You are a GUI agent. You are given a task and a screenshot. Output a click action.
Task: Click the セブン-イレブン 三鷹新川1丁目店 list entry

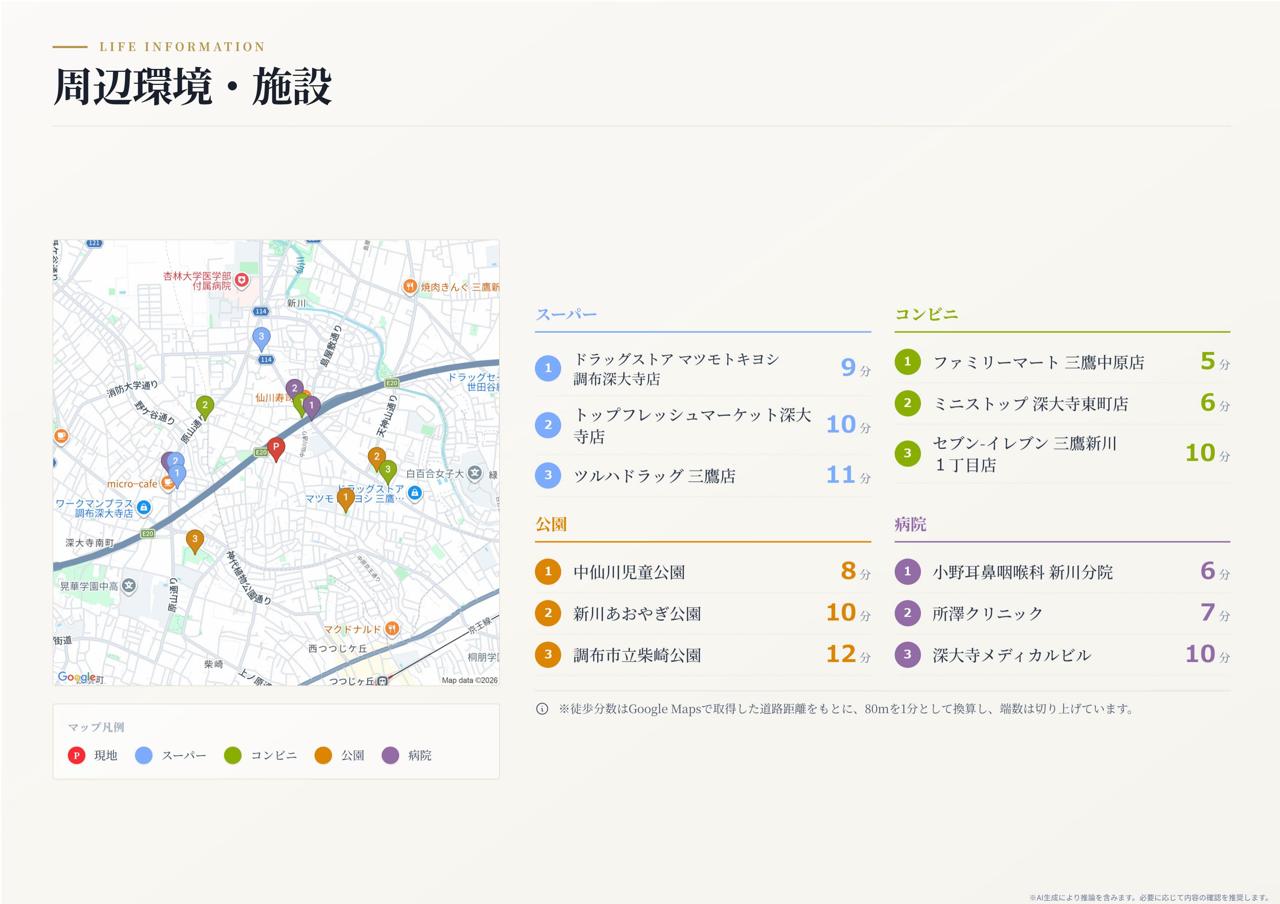(x=1062, y=454)
